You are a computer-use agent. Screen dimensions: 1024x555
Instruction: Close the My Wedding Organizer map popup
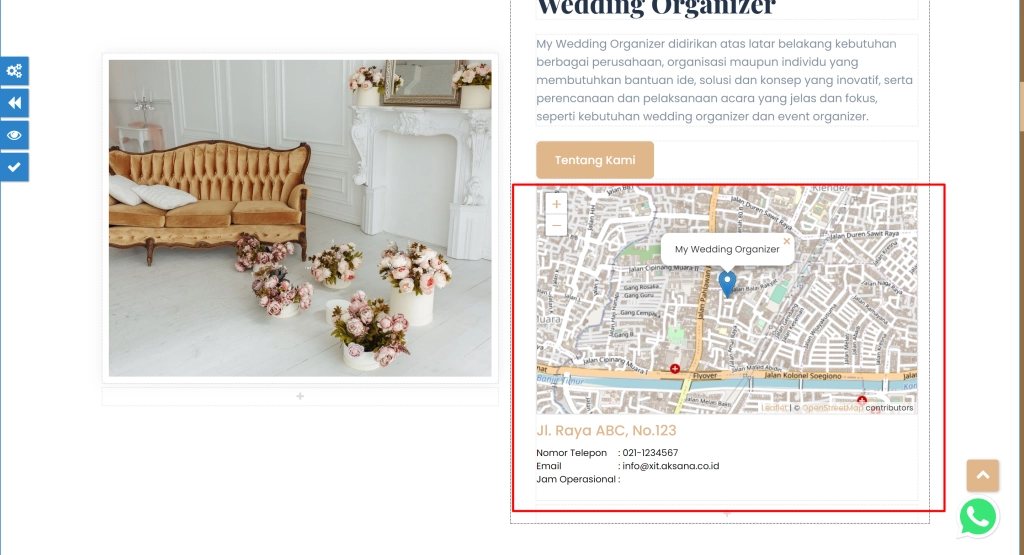(786, 241)
